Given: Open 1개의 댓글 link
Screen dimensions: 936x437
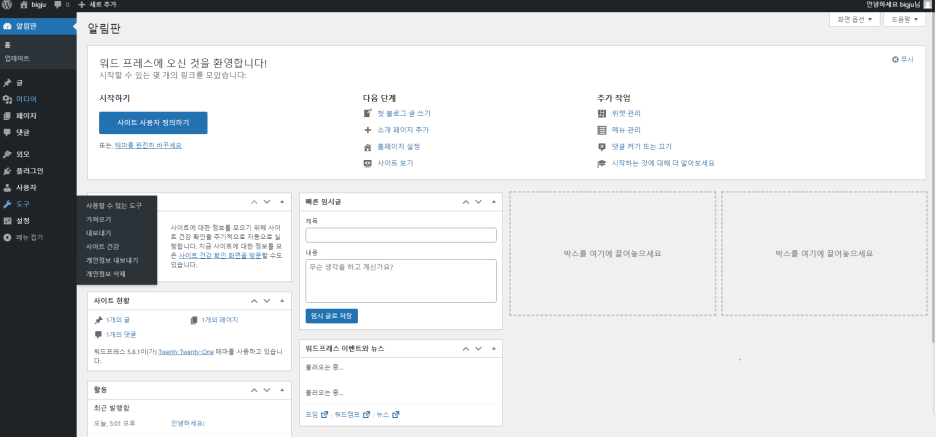Looking at the screenshot, I should pyautogui.click(x=121, y=334).
